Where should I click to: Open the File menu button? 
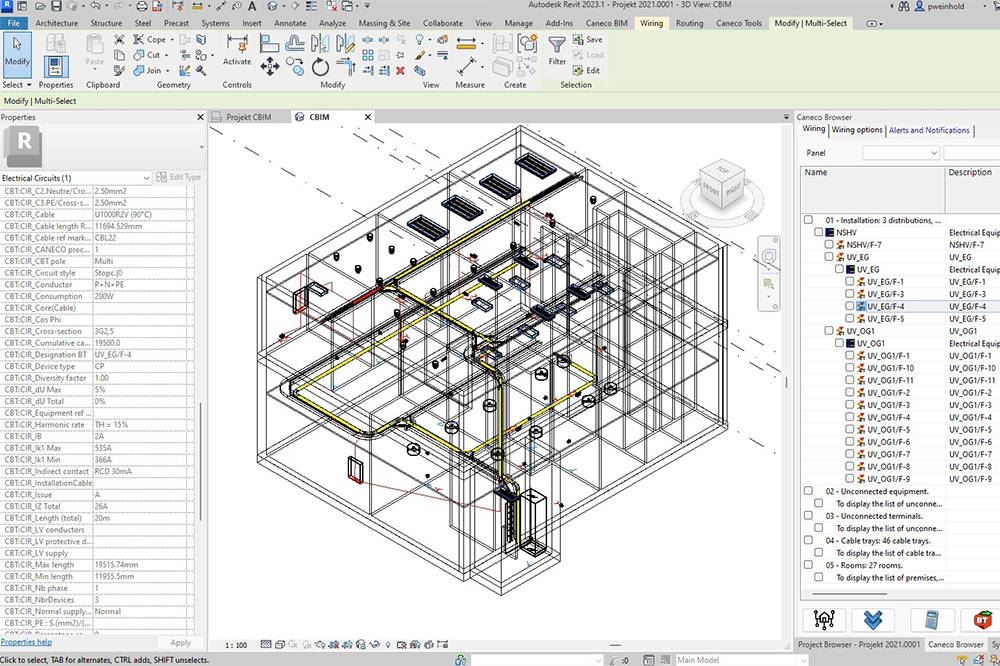point(13,23)
